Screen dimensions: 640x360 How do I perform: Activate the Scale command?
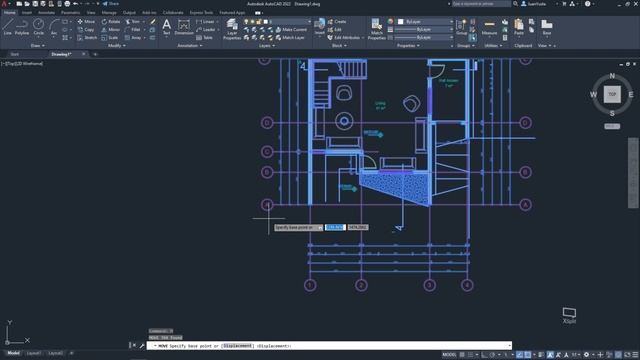point(110,38)
